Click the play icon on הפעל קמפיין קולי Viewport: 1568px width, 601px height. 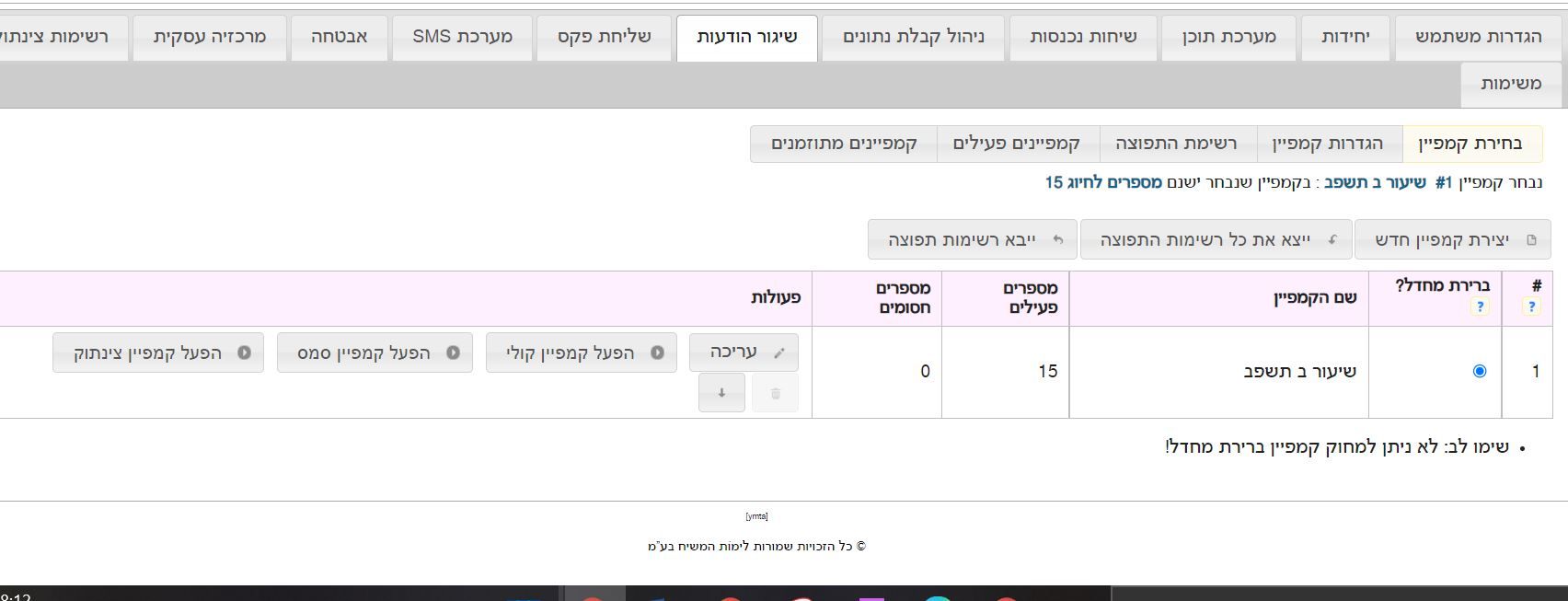pyautogui.click(x=657, y=353)
